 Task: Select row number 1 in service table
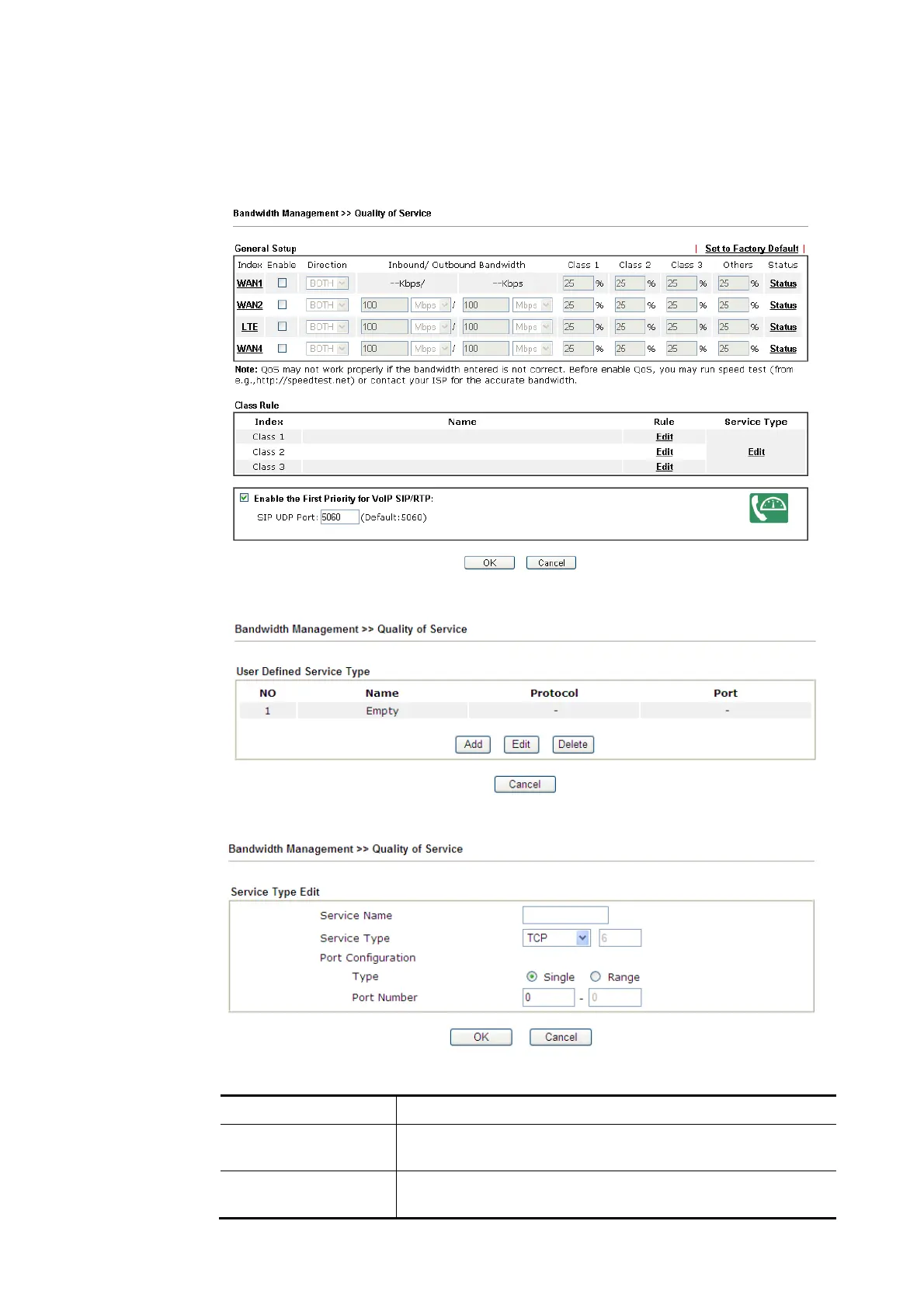tap(268, 711)
